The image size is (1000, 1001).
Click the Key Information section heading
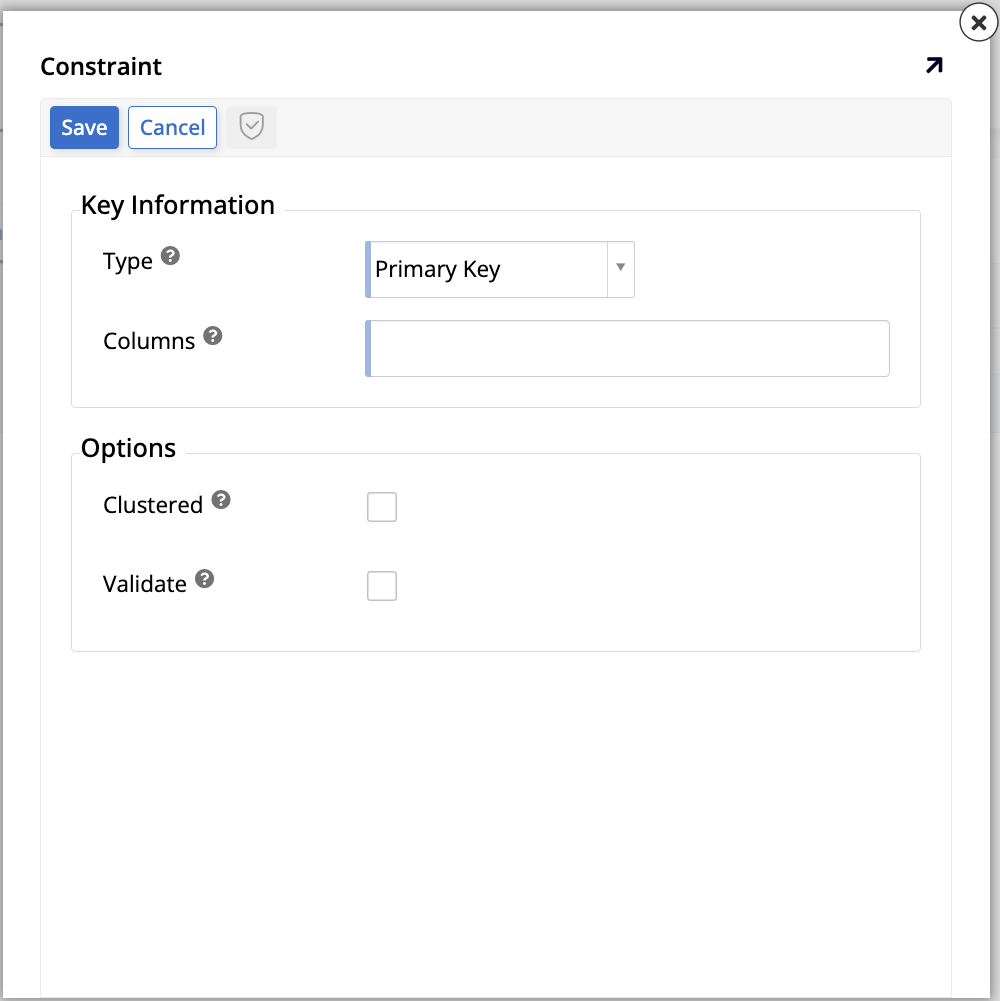tap(178, 205)
